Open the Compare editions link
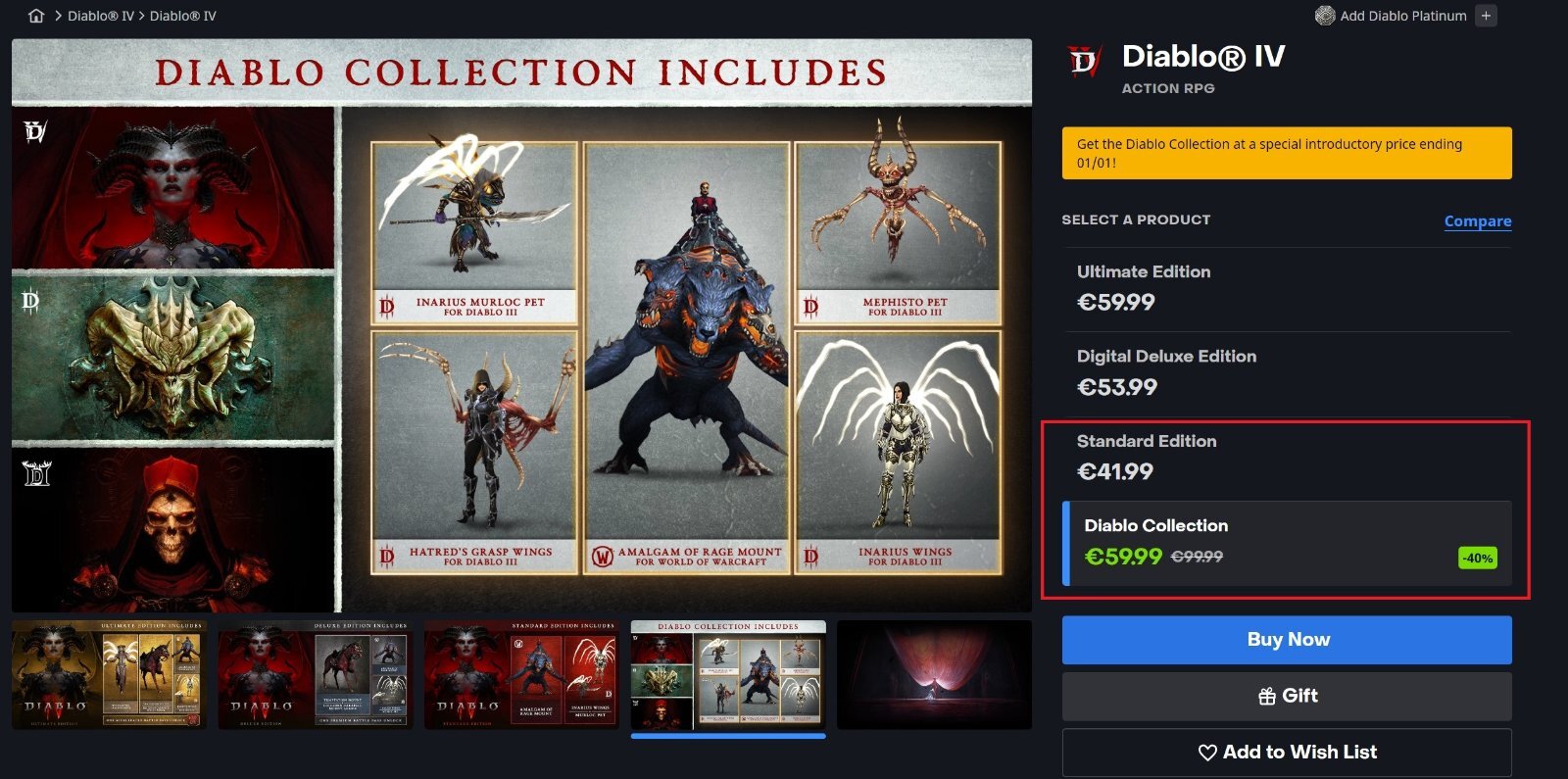The image size is (1568, 779). pos(1478,221)
